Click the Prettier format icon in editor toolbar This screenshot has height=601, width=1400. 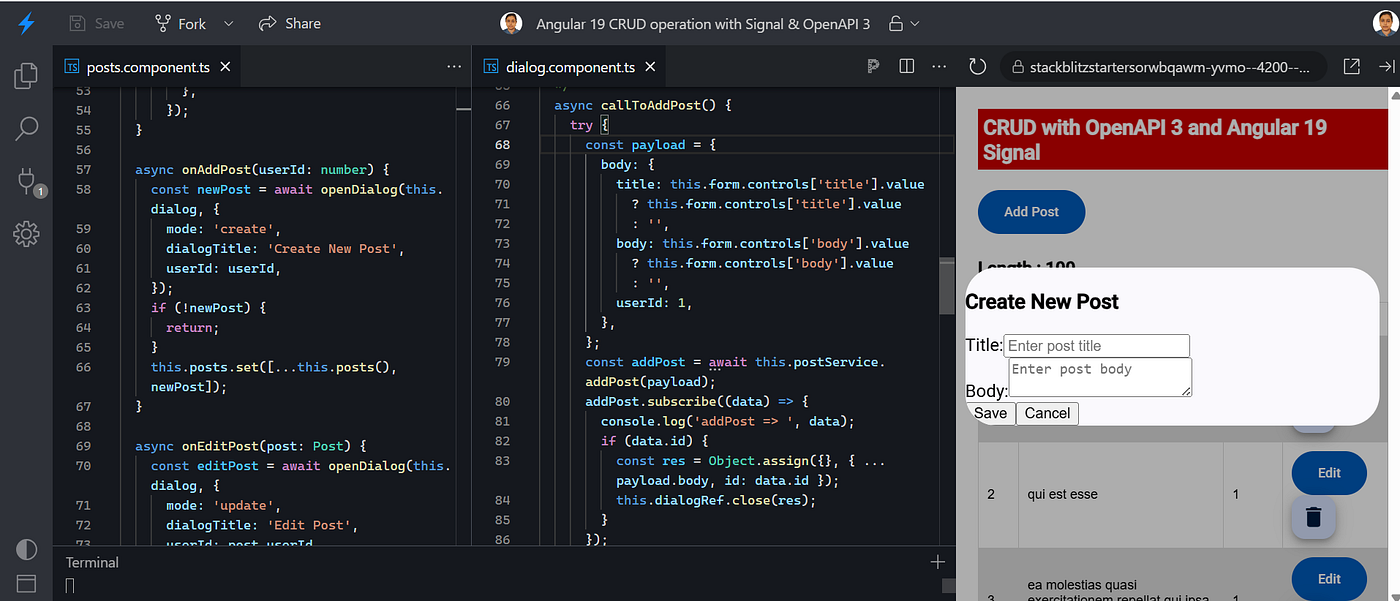[873, 67]
